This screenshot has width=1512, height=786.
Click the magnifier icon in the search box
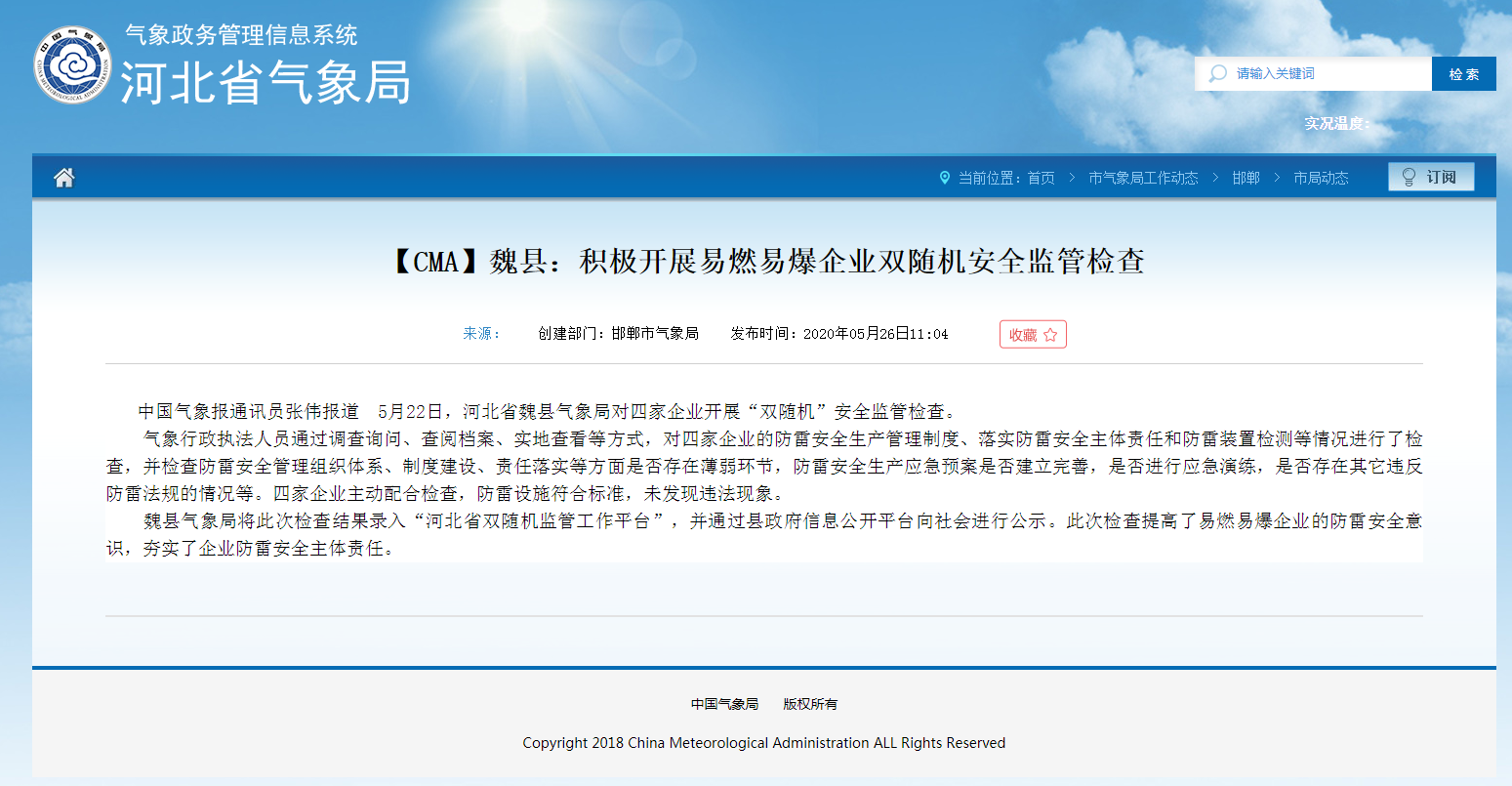coord(1217,73)
